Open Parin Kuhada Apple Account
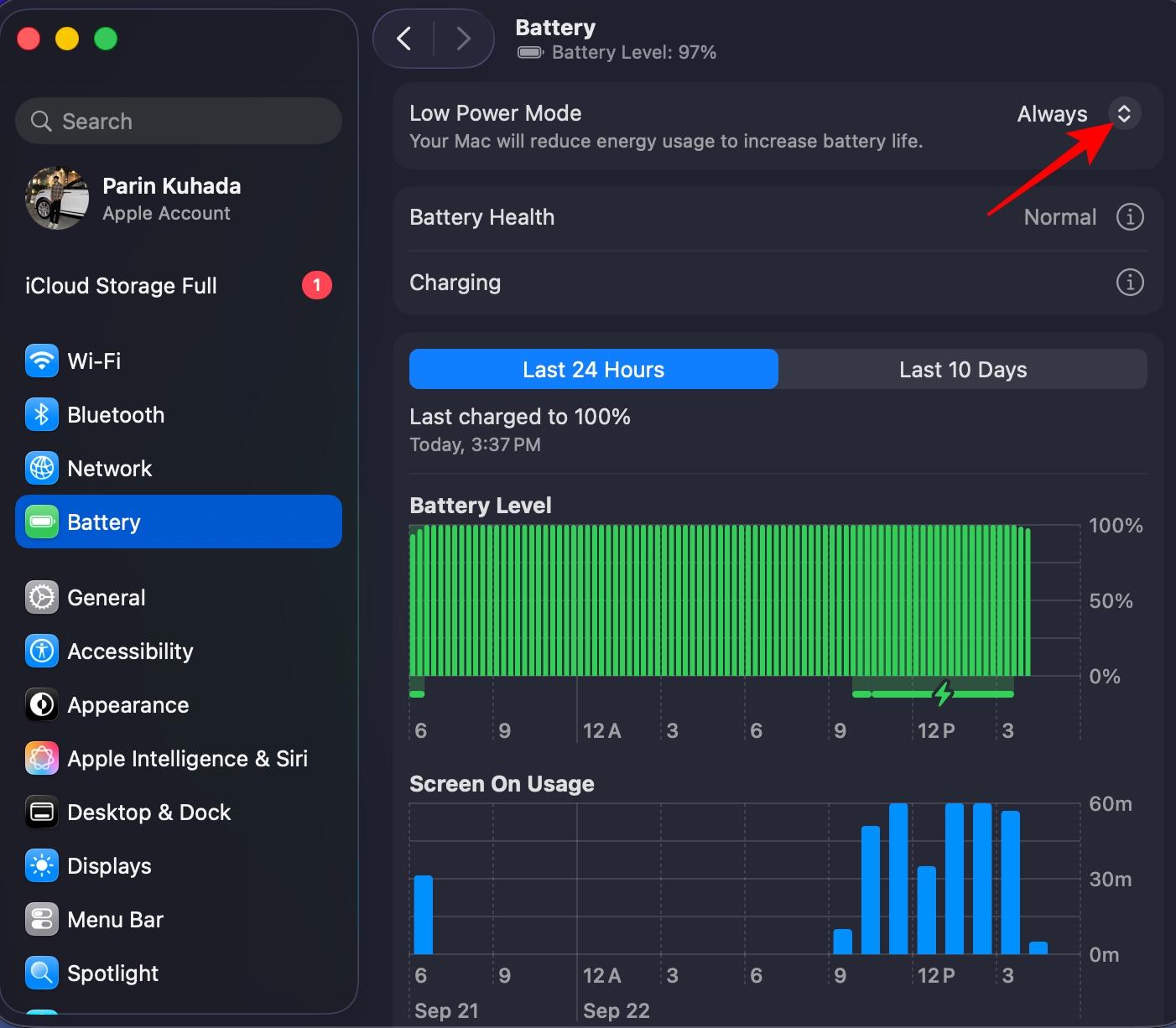The width and height of the screenshot is (1176, 1028). click(179, 199)
